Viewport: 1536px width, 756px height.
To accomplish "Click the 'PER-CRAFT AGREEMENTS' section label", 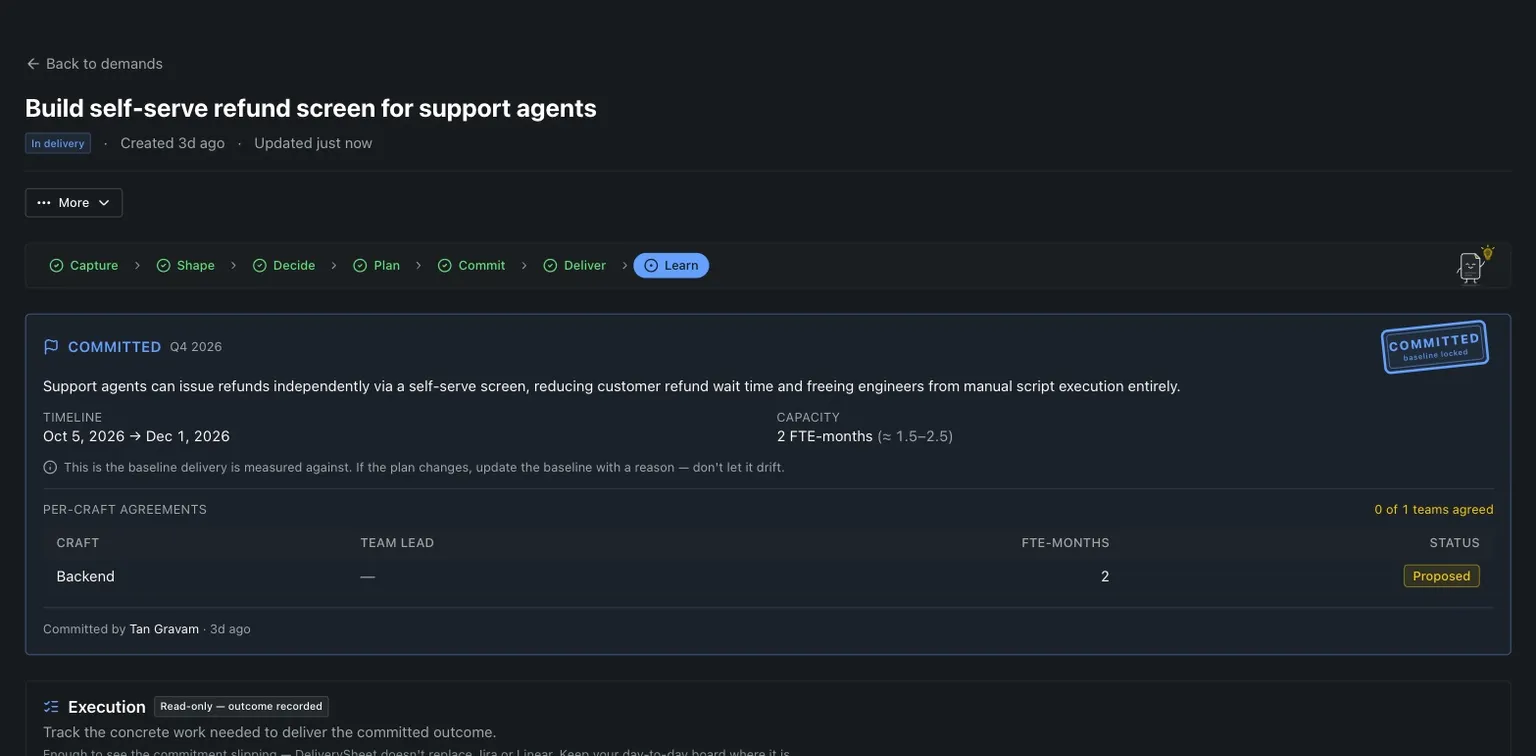I will coord(125,510).
